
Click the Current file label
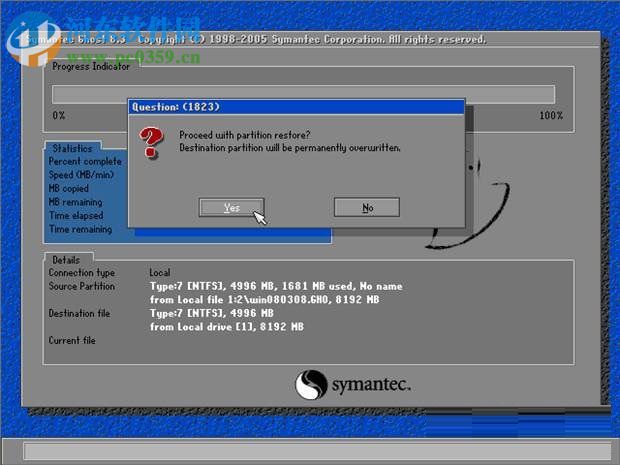[x=72, y=340]
